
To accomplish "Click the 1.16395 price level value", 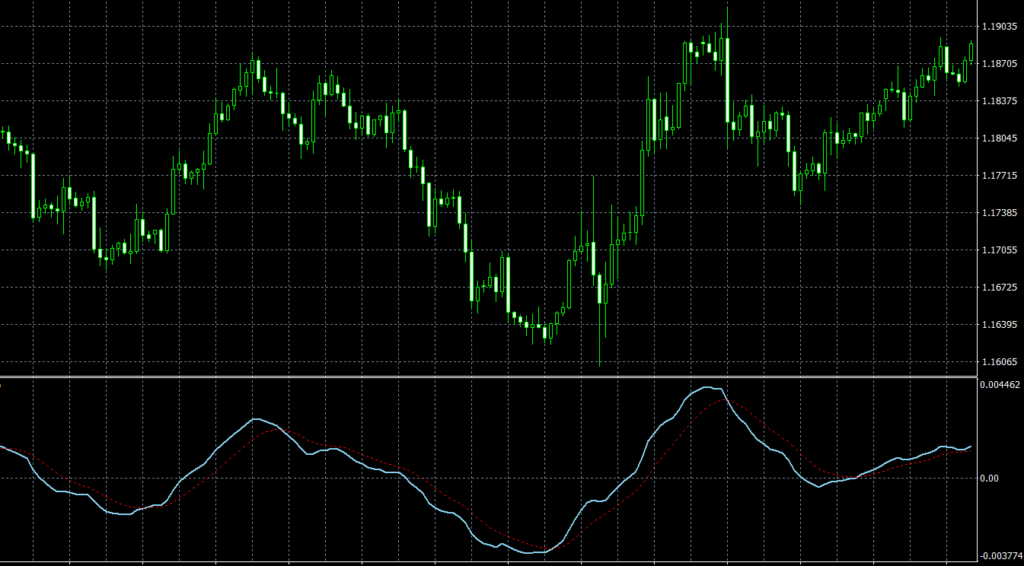I will point(998,324).
